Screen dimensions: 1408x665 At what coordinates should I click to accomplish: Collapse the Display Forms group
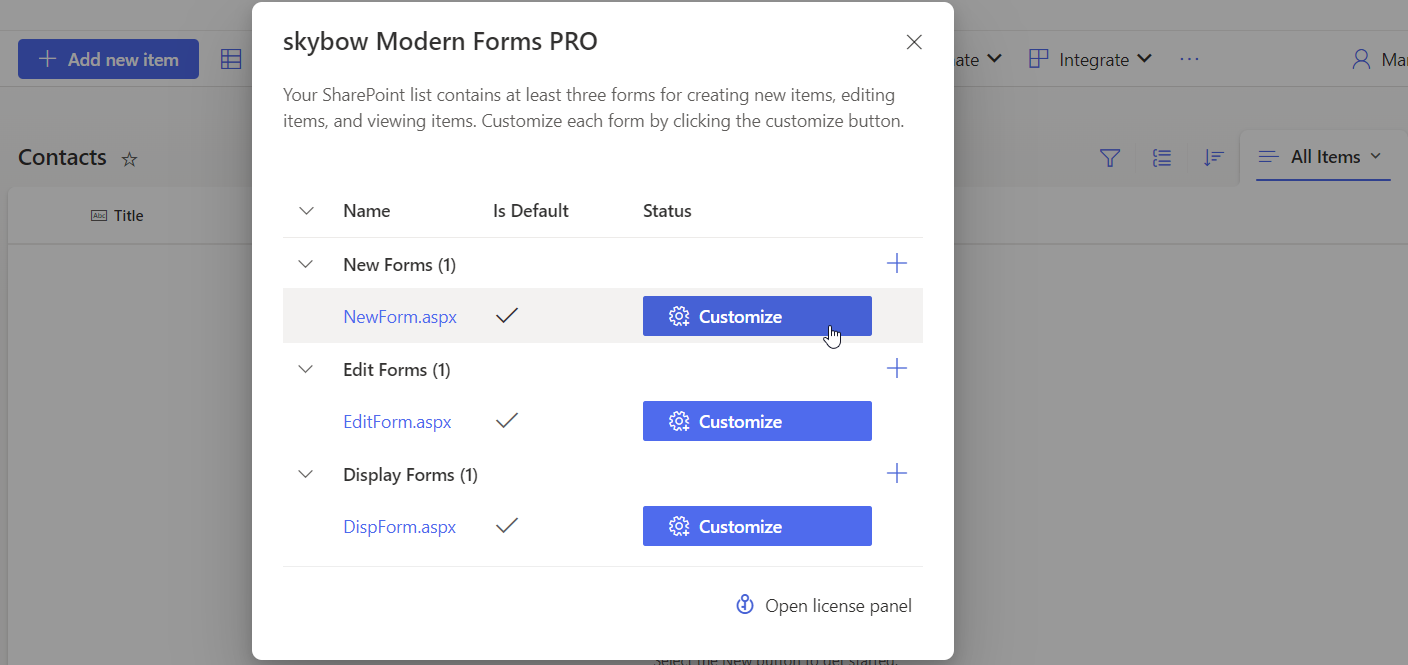[x=306, y=474]
